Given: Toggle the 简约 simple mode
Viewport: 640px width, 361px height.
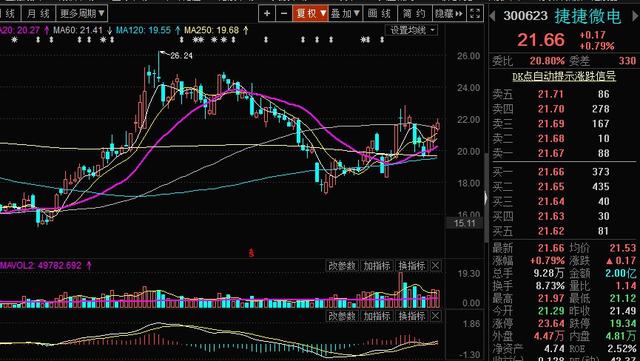Looking at the screenshot, I should coord(414,14).
